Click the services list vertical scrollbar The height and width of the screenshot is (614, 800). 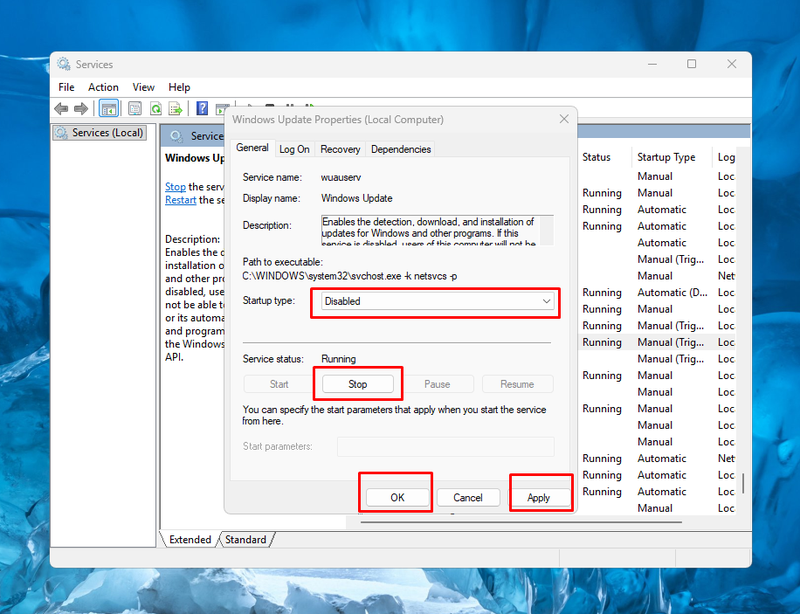pos(743,483)
